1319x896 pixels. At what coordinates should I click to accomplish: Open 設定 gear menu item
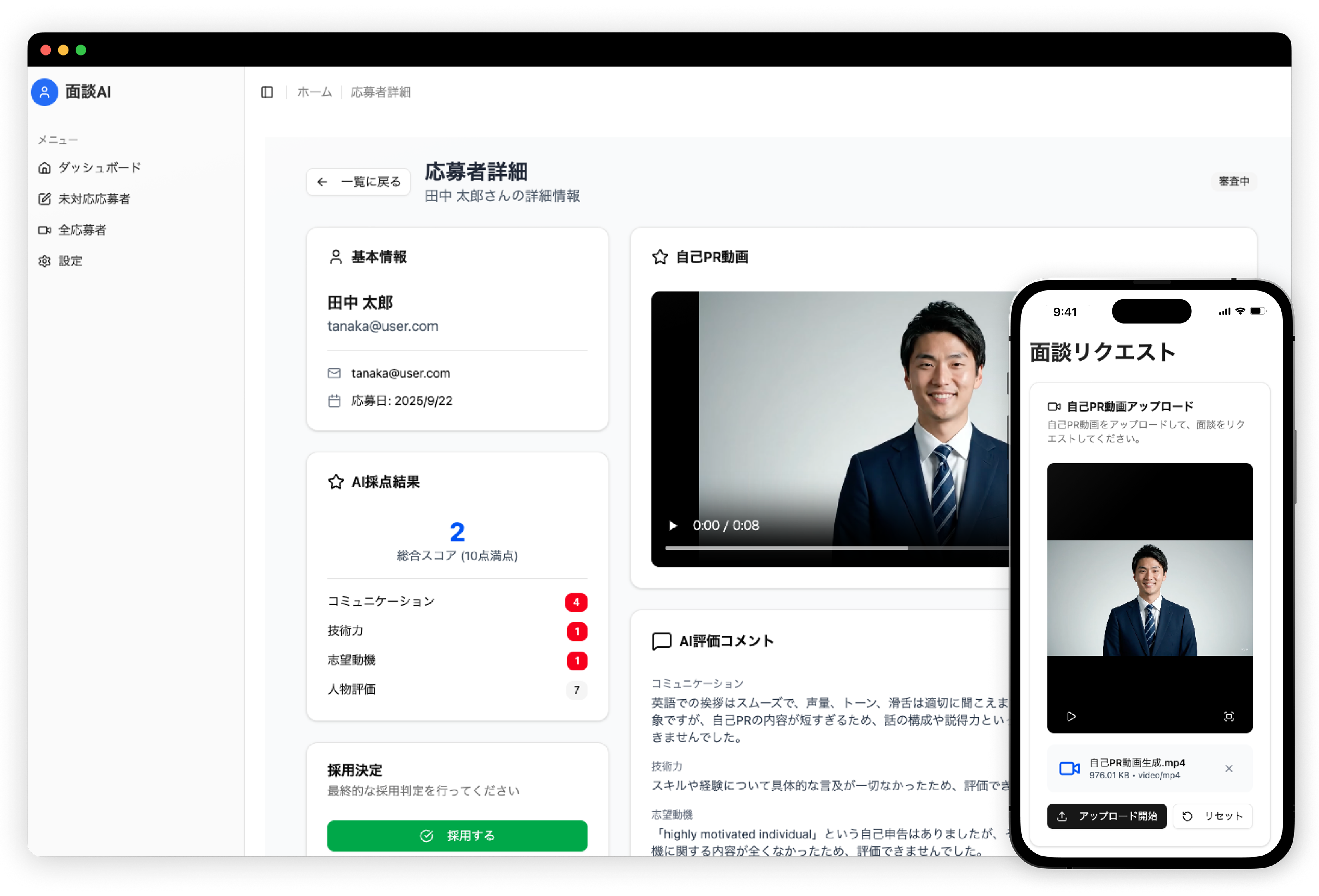(x=70, y=261)
